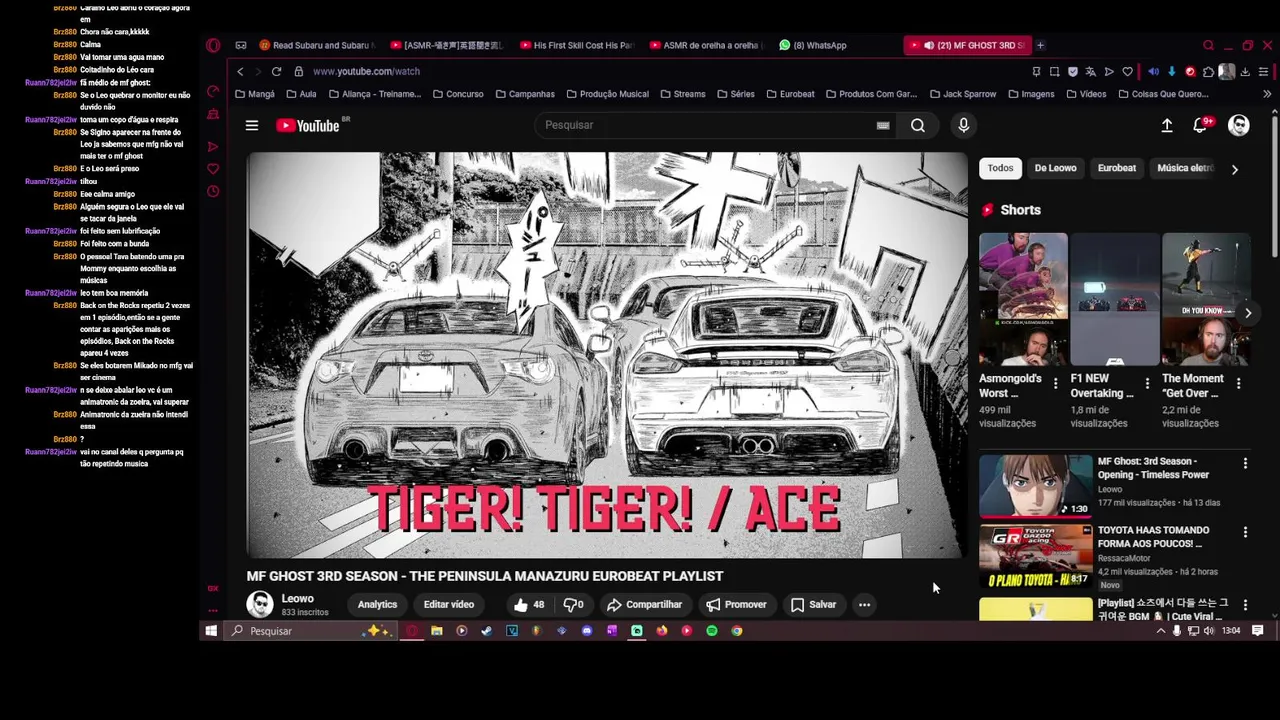Go to the YouTube home logo
This screenshot has height=720, width=1280.
pos(308,125)
